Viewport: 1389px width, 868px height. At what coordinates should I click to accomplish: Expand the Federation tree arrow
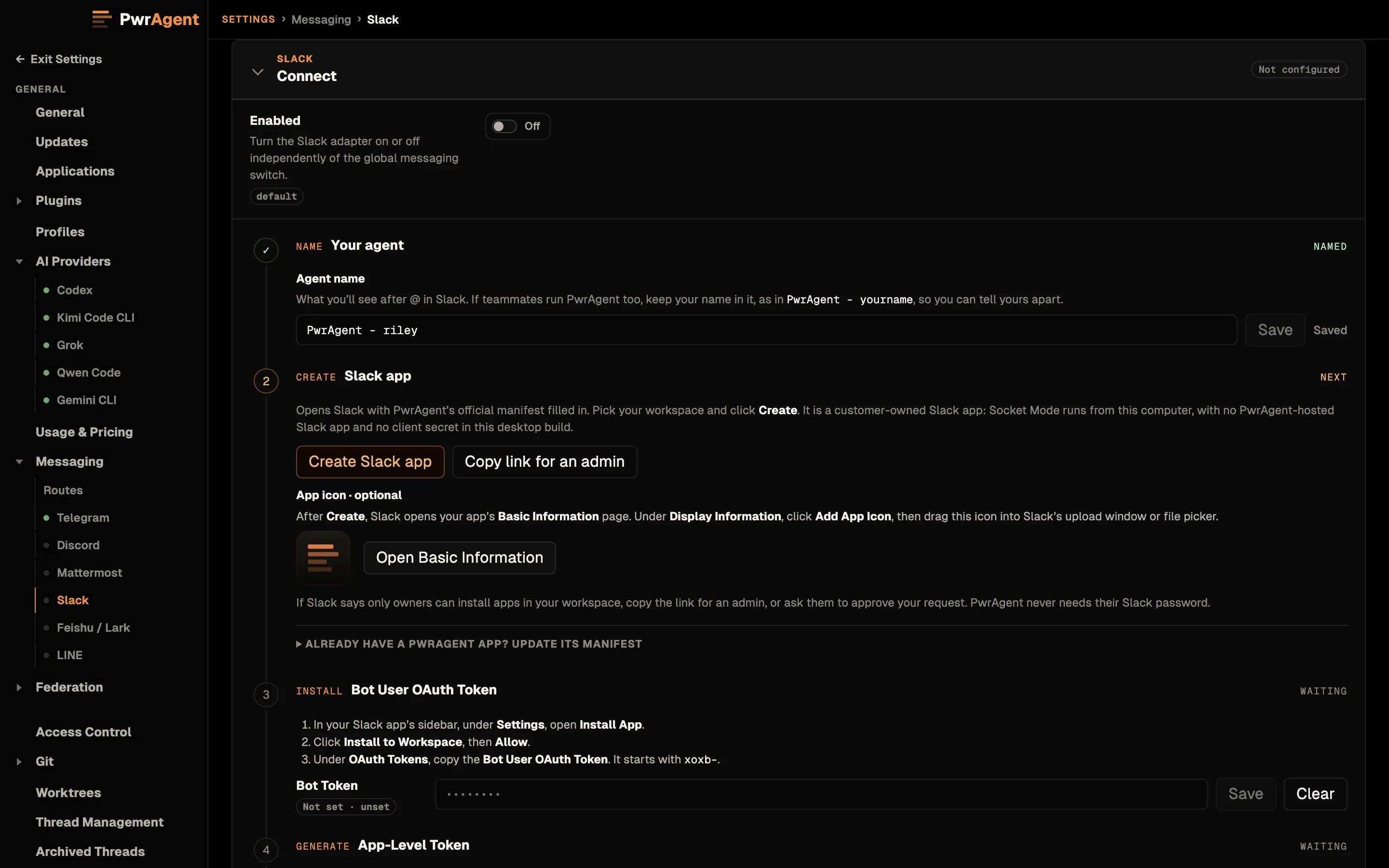tap(19, 687)
